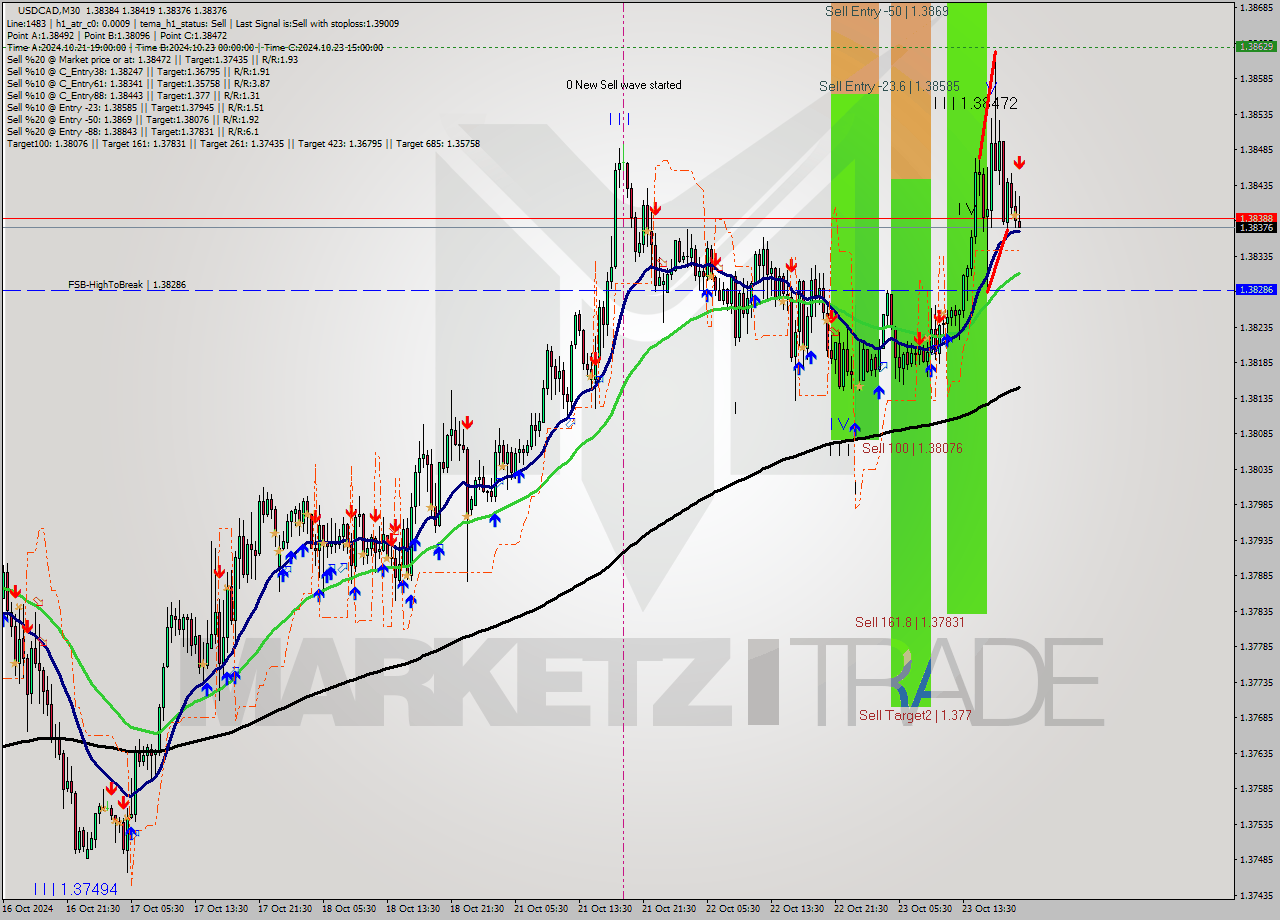Click the '23 Oct 13:30' time label

(989, 909)
